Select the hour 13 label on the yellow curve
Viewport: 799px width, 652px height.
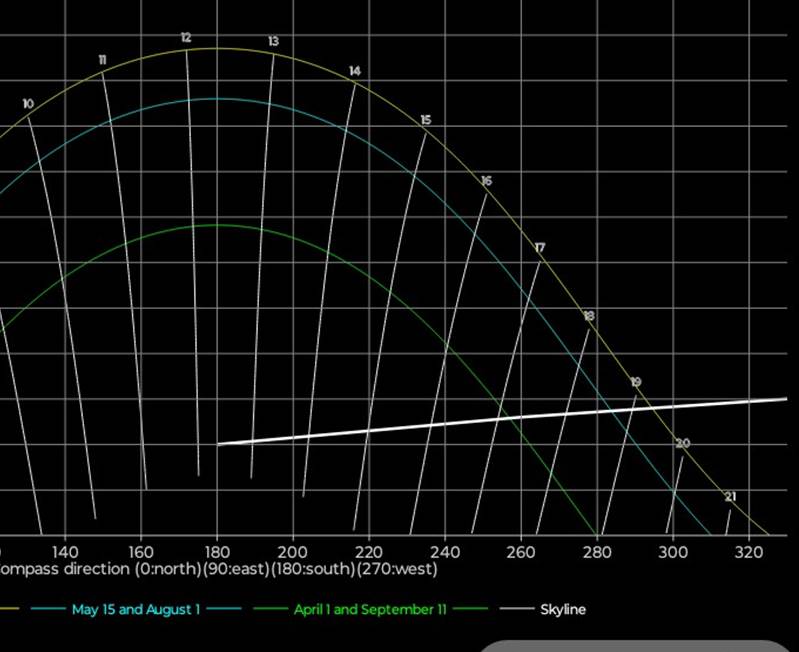pyautogui.click(x=273, y=42)
